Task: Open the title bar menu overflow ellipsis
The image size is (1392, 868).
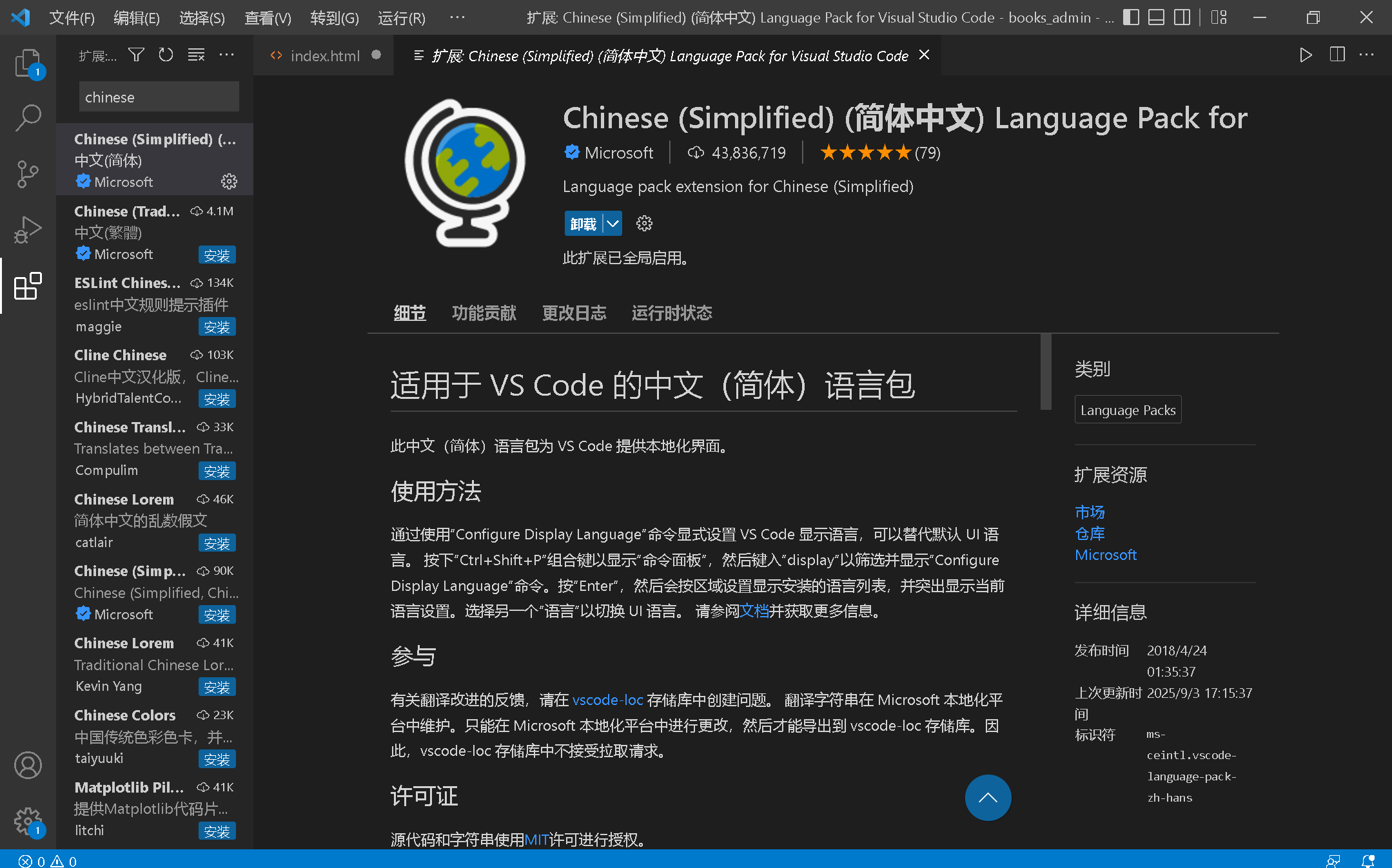Action: [457, 17]
